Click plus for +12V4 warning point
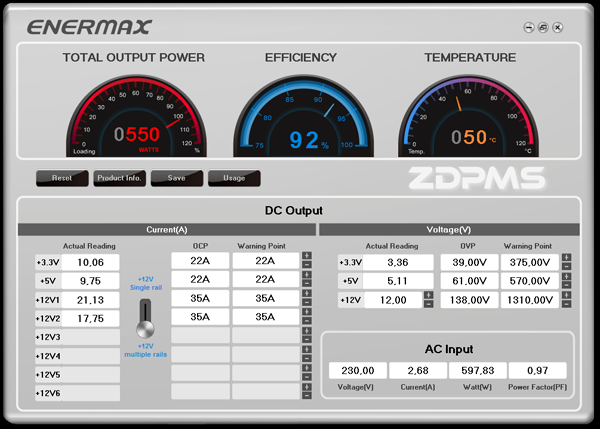 (x=307, y=349)
